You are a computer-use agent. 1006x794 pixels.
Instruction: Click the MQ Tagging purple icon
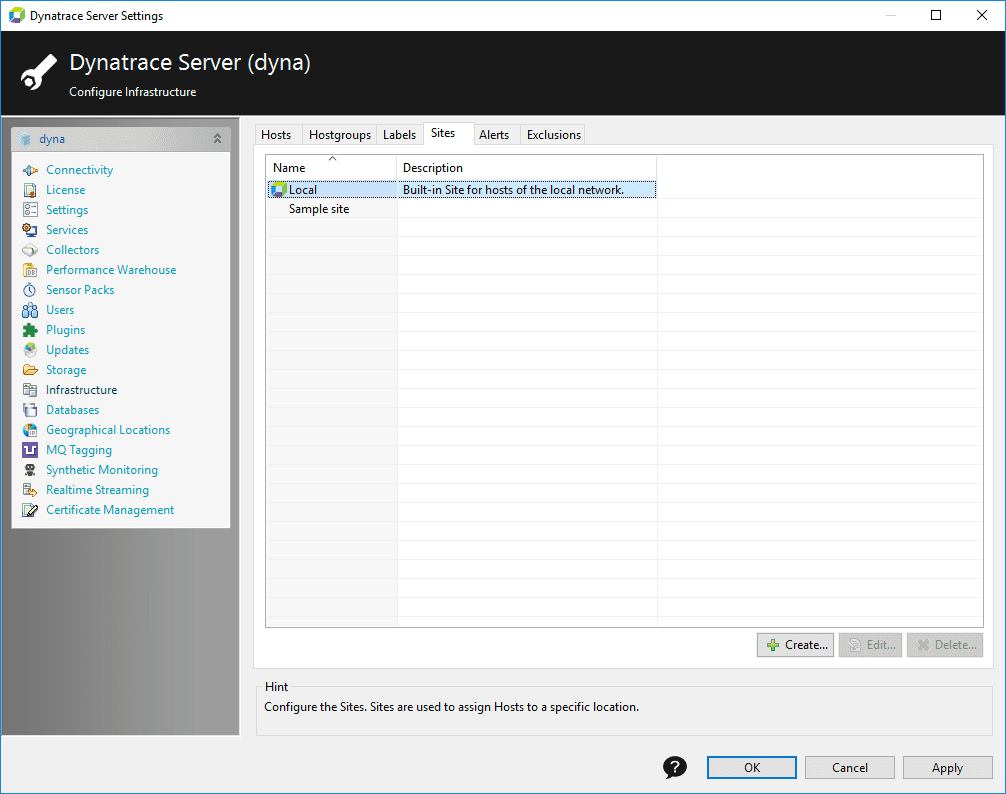click(30, 450)
